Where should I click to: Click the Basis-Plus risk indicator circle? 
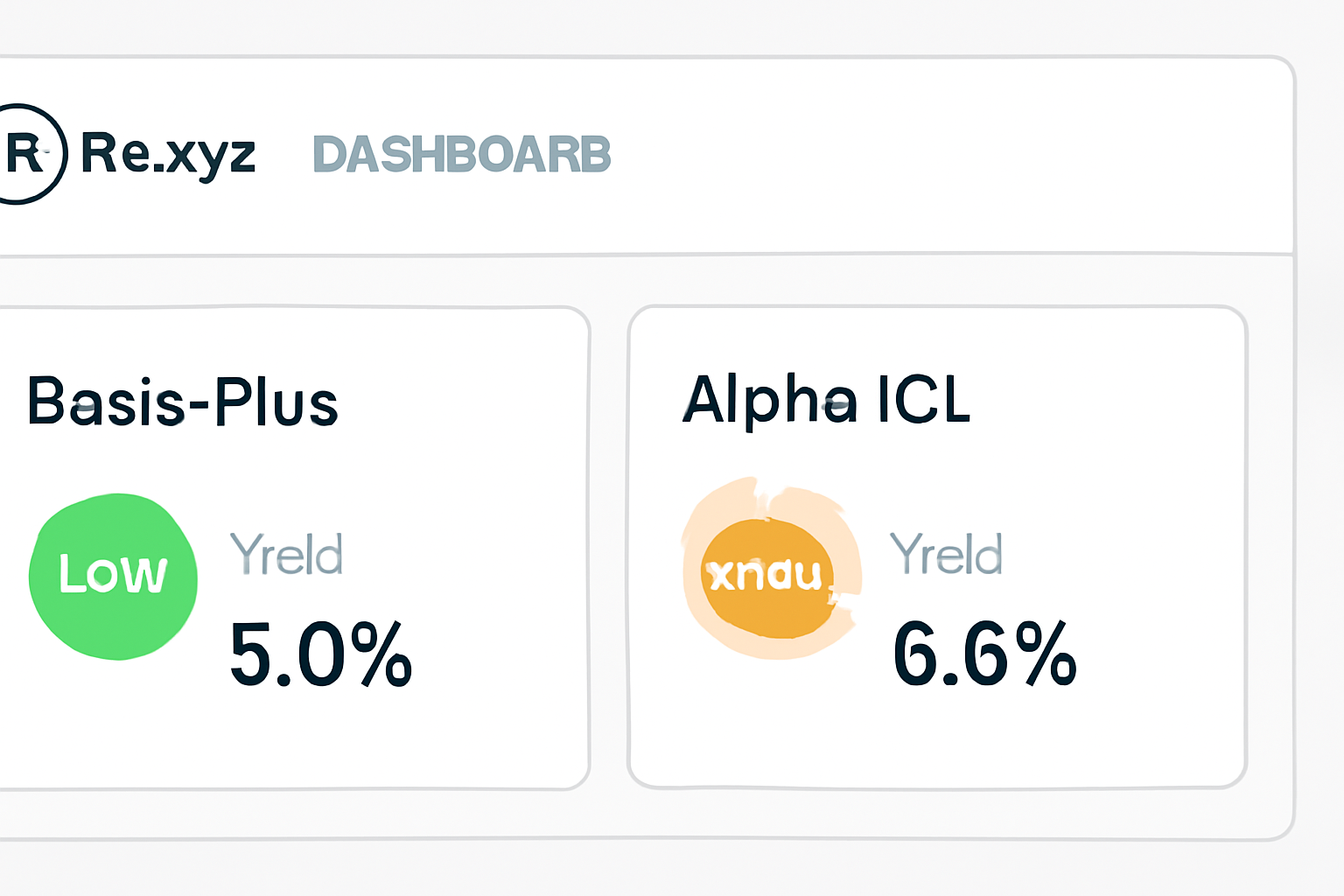[x=113, y=576]
